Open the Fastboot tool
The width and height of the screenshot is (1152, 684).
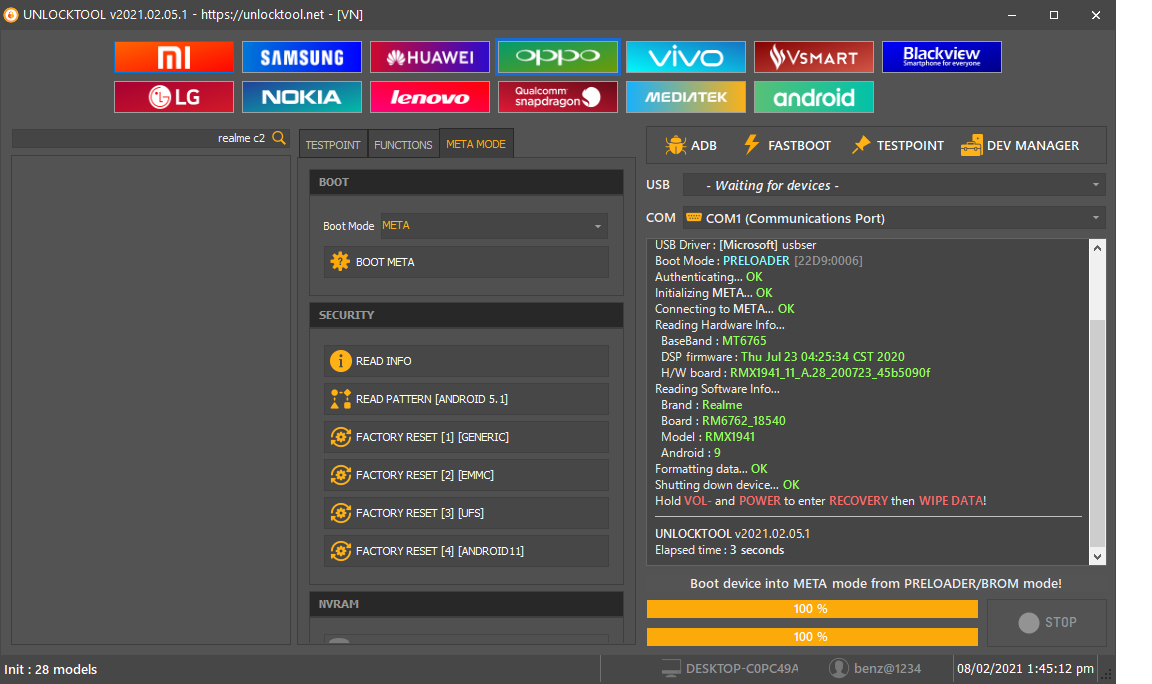(x=787, y=145)
